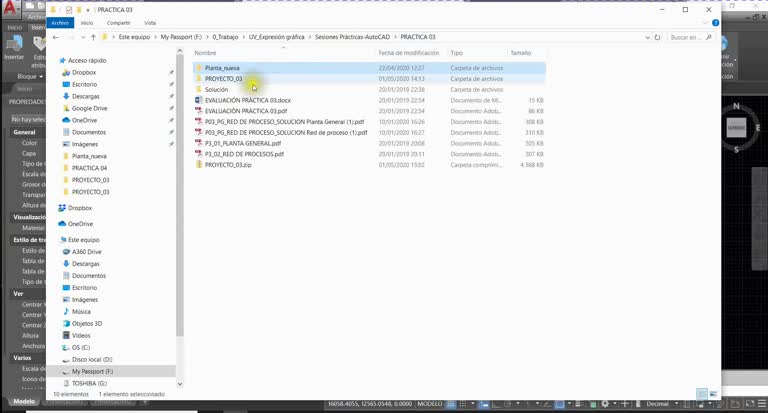Open the Compartir ribbon tab

click(x=119, y=23)
